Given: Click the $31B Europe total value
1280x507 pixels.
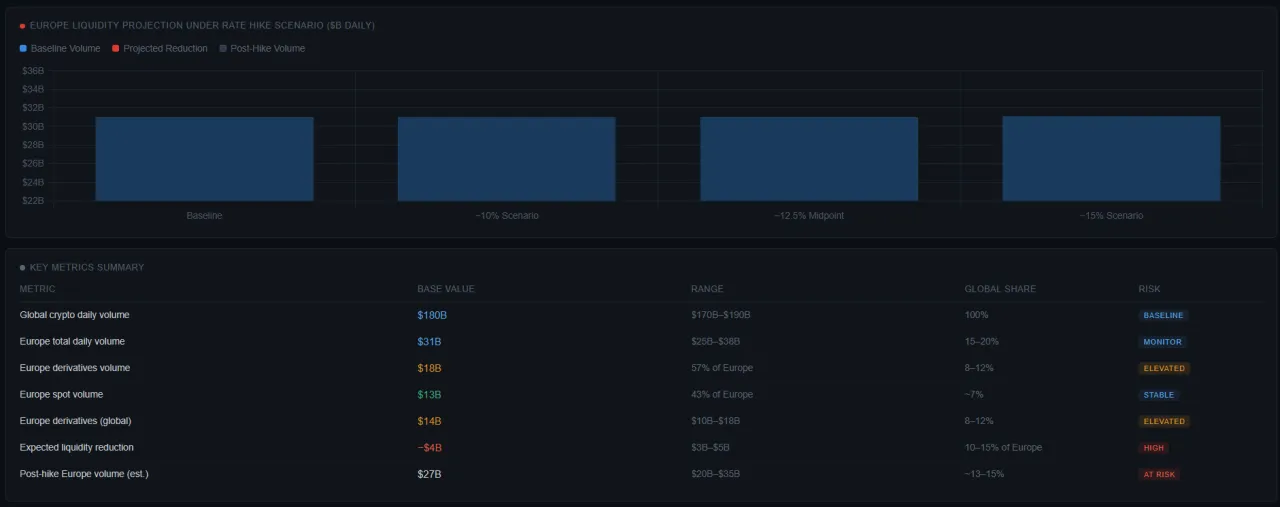Looking at the screenshot, I should [x=429, y=342].
